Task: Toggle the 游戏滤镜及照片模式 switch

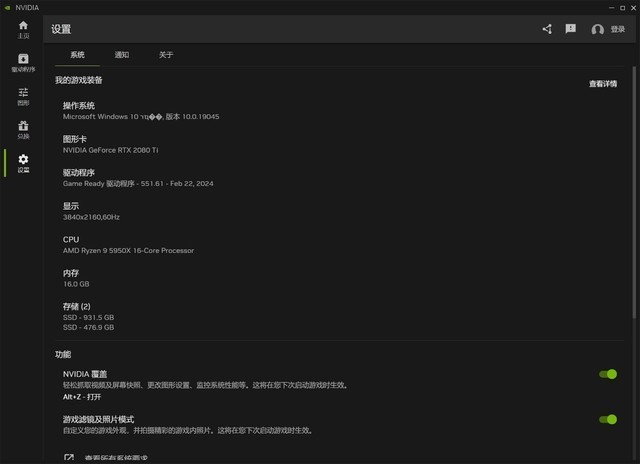Action: tap(608, 419)
